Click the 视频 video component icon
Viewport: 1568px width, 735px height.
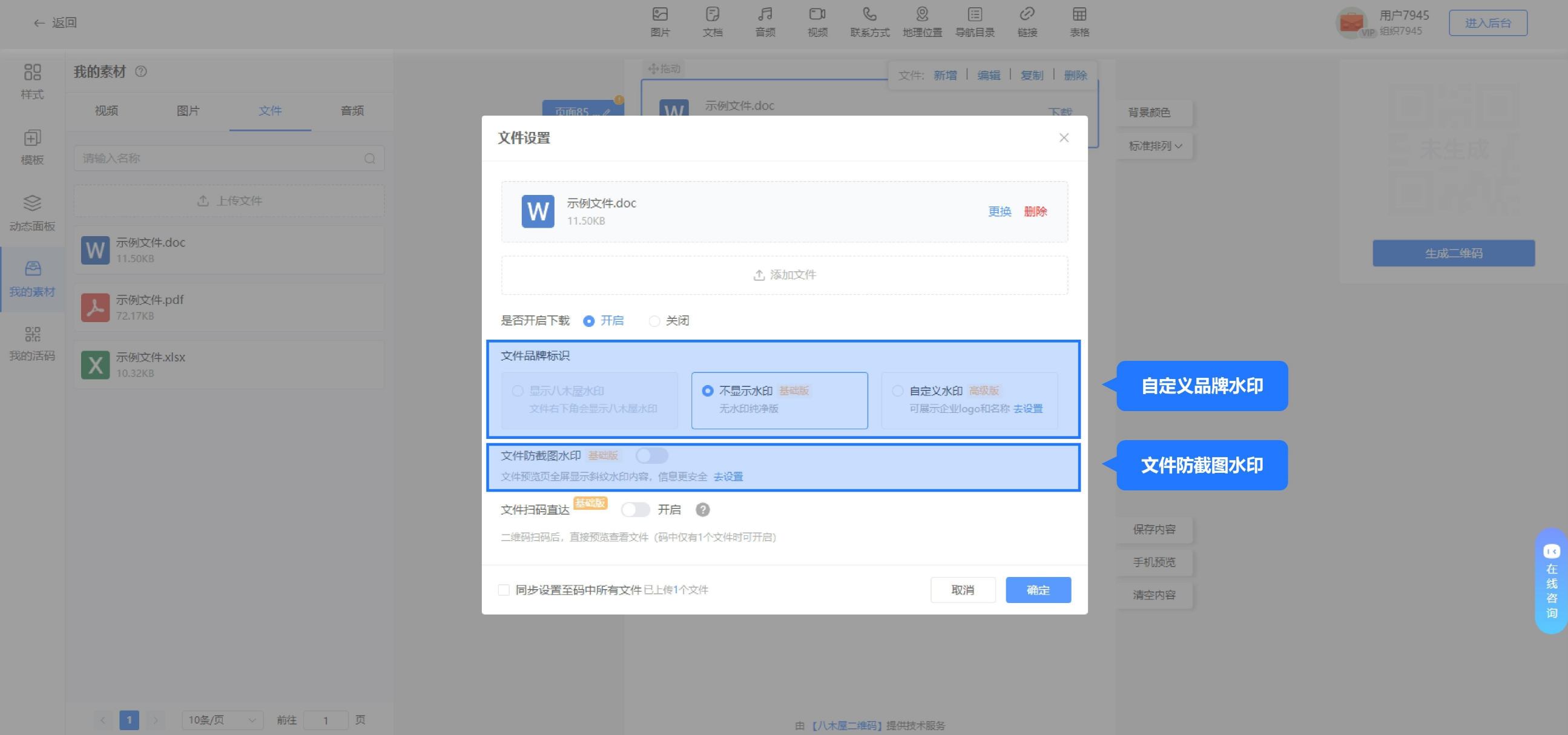[817, 14]
